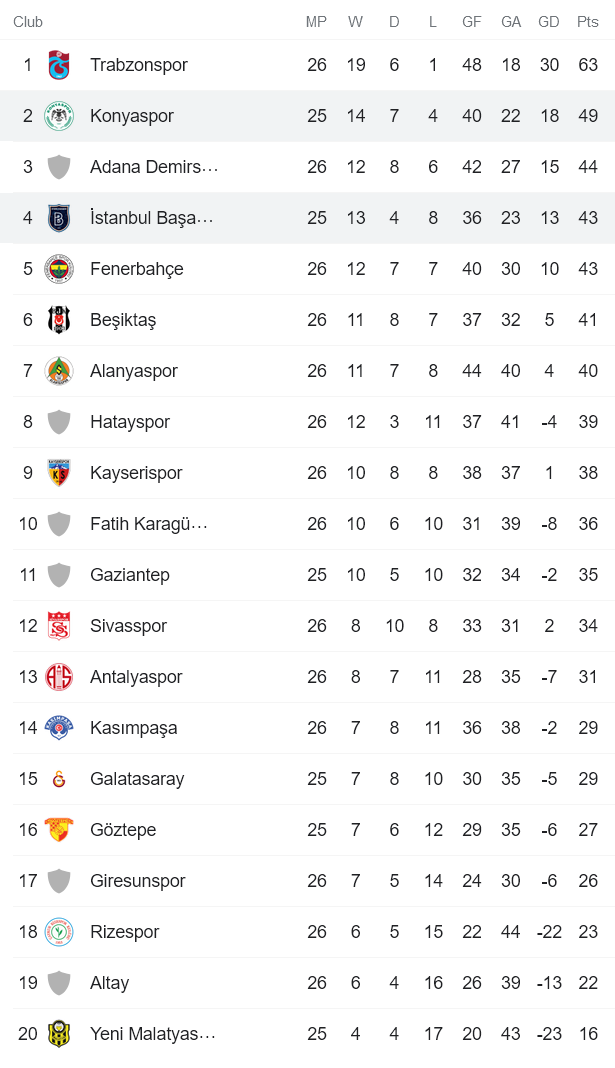
Task: Click the Trabzonspor club crest
Action: pos(60,65)
